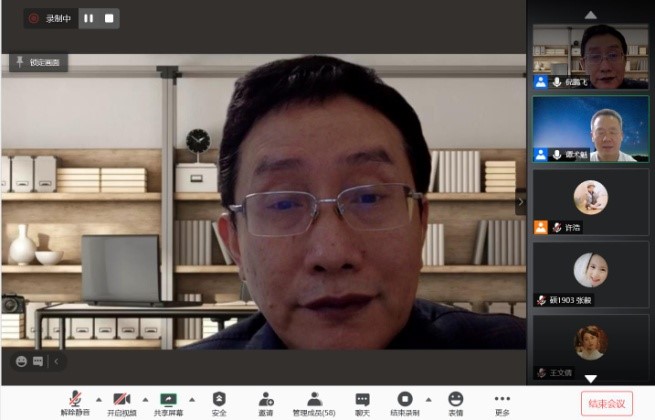The width and height of the screenshot is (655, 420).
Task: Stop the recording with the square button
Action: coord(109,18)
